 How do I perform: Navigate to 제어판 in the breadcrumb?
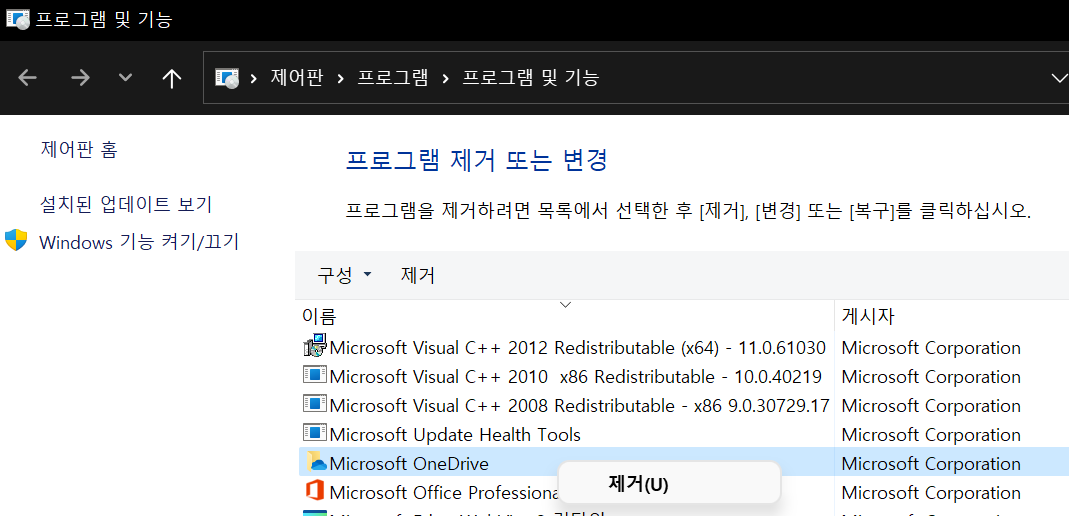(296, 78)
